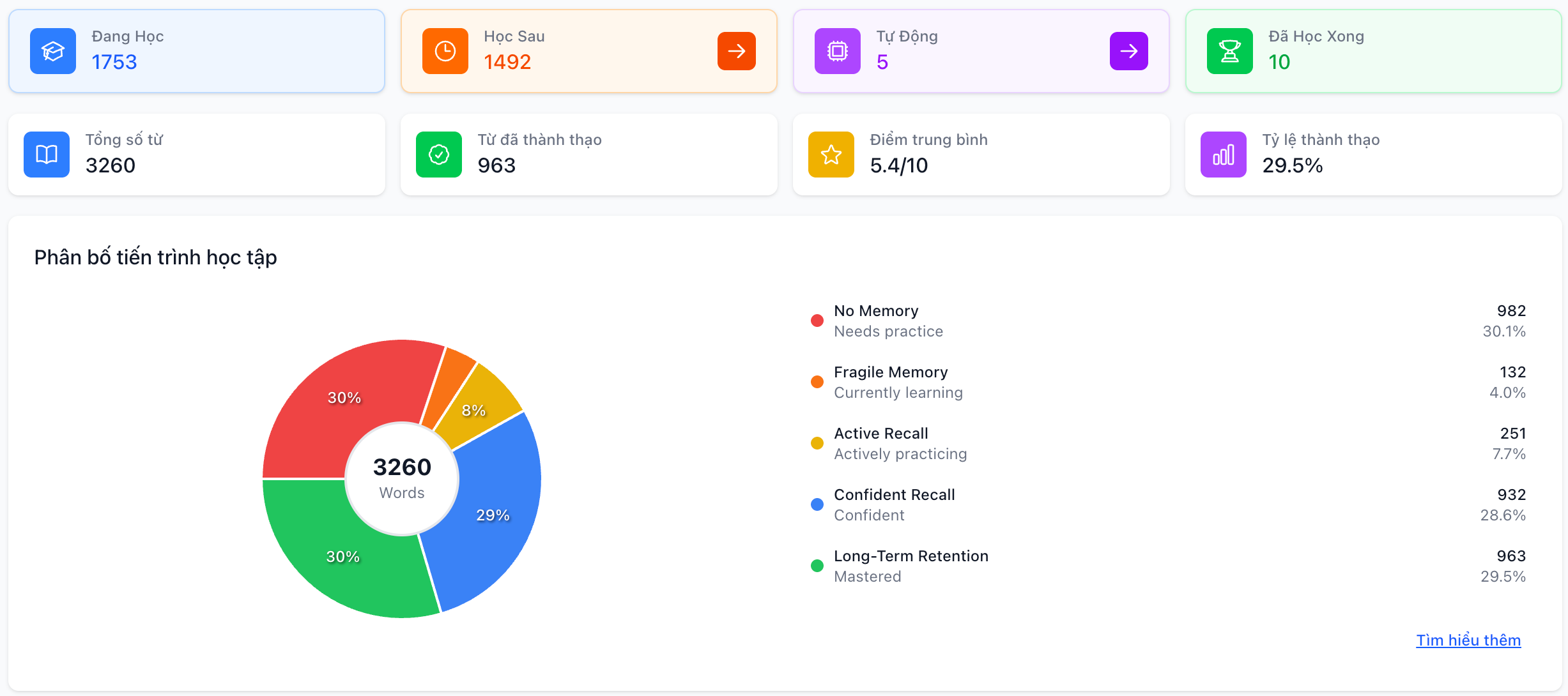This screenshot has height=696, width=1568.
Task: Click the purple arrow button on Tự Động card
Action: pyautogui.click(x=1128, y=50)
